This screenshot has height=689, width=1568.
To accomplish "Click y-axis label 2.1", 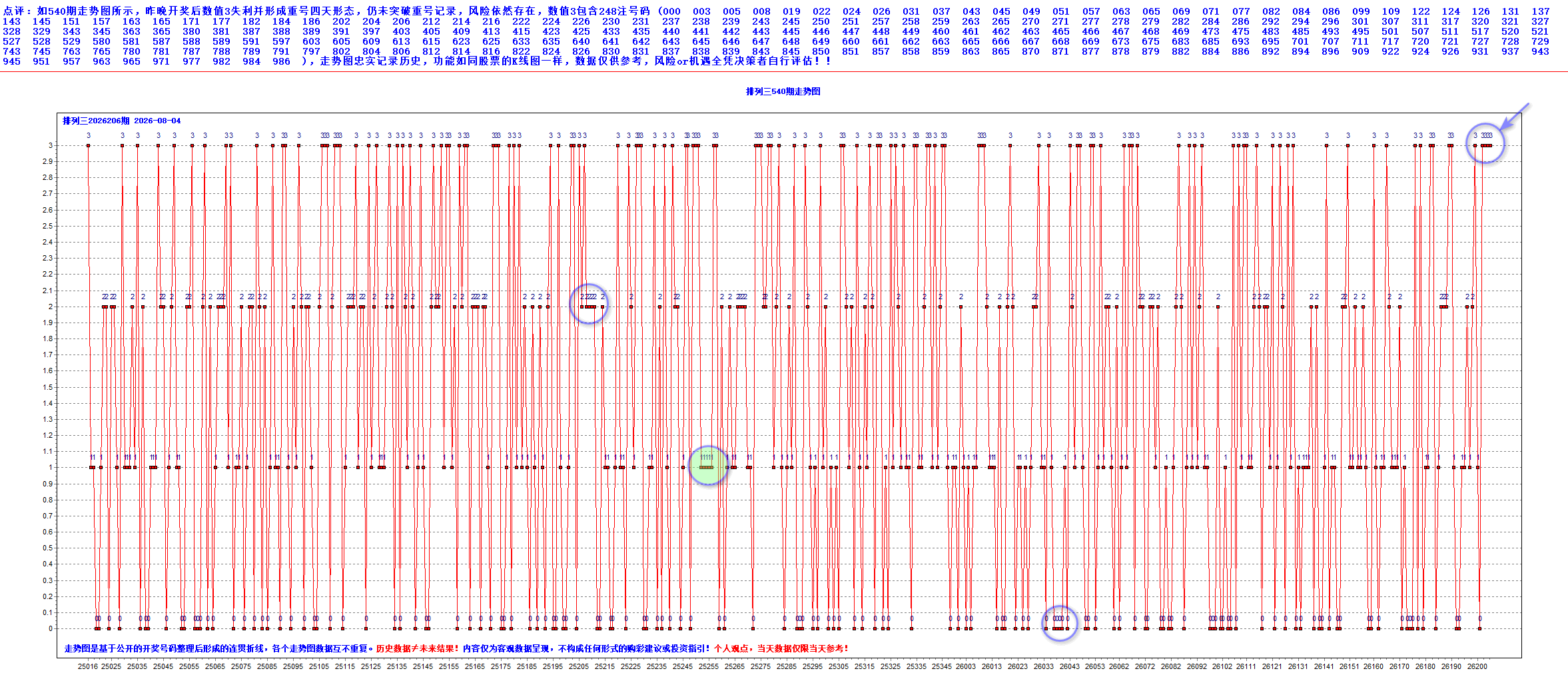I will tap(47, 291).
